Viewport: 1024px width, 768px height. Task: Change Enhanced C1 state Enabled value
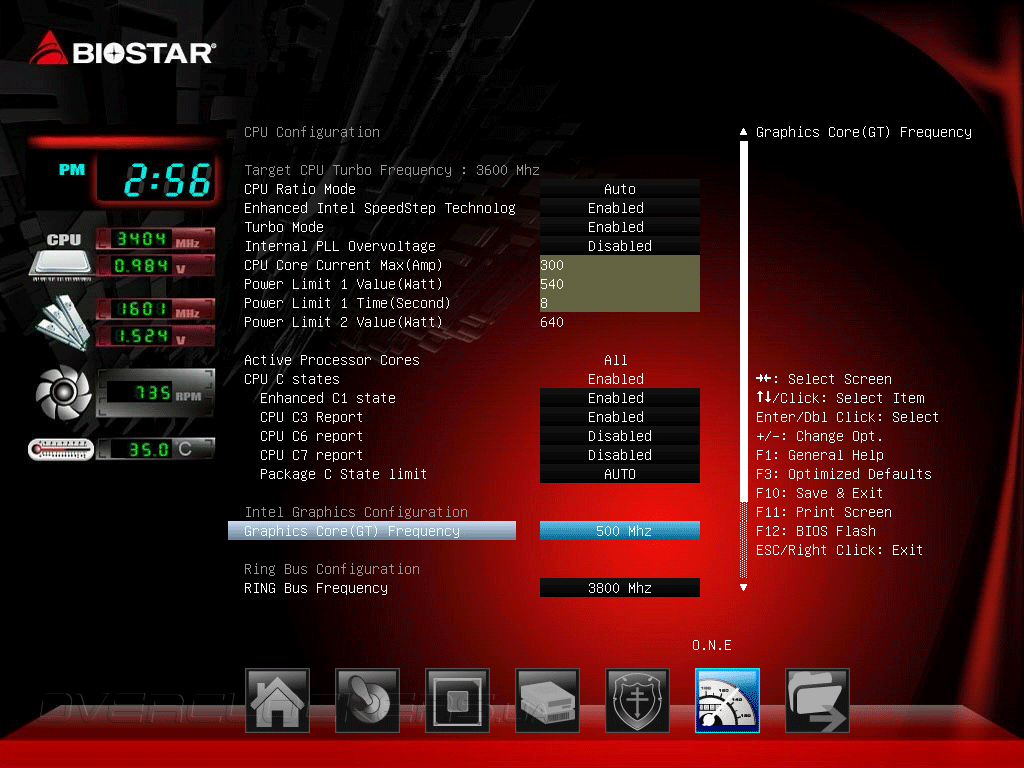(620, 398)
